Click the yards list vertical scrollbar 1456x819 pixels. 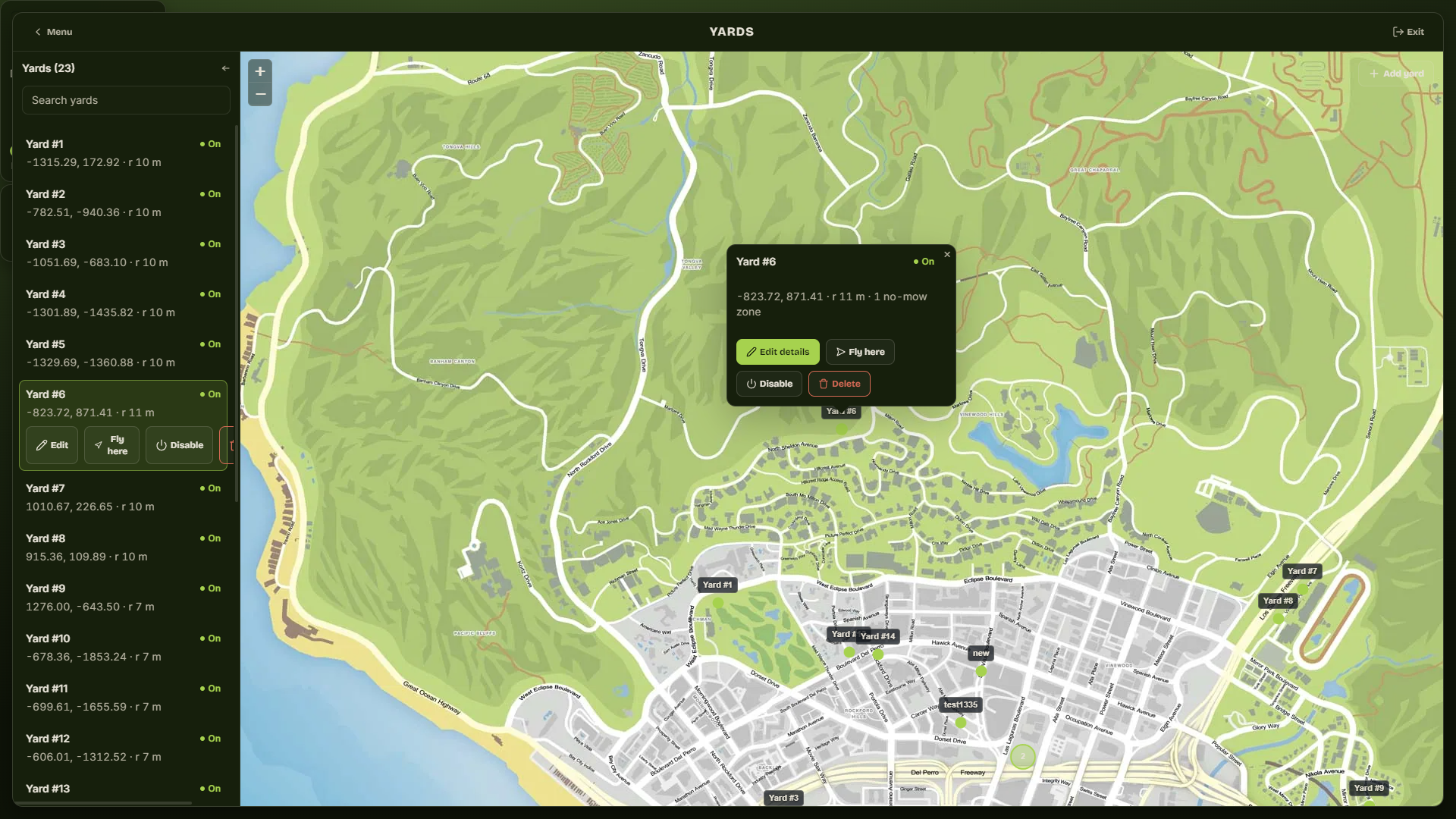[x=237, y=312]
